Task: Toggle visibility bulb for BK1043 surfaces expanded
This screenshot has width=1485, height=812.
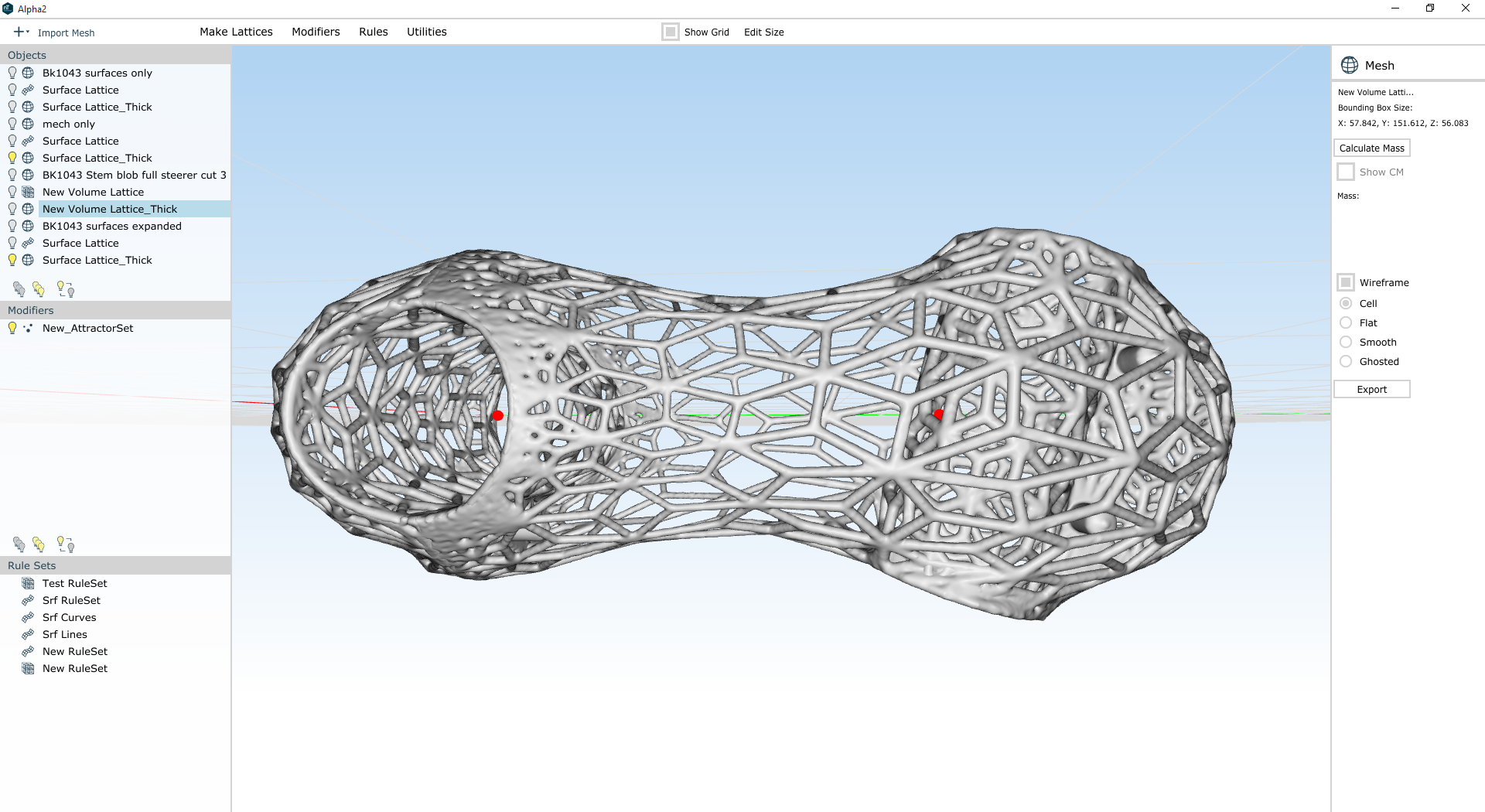Action: [x=12, y=226]
